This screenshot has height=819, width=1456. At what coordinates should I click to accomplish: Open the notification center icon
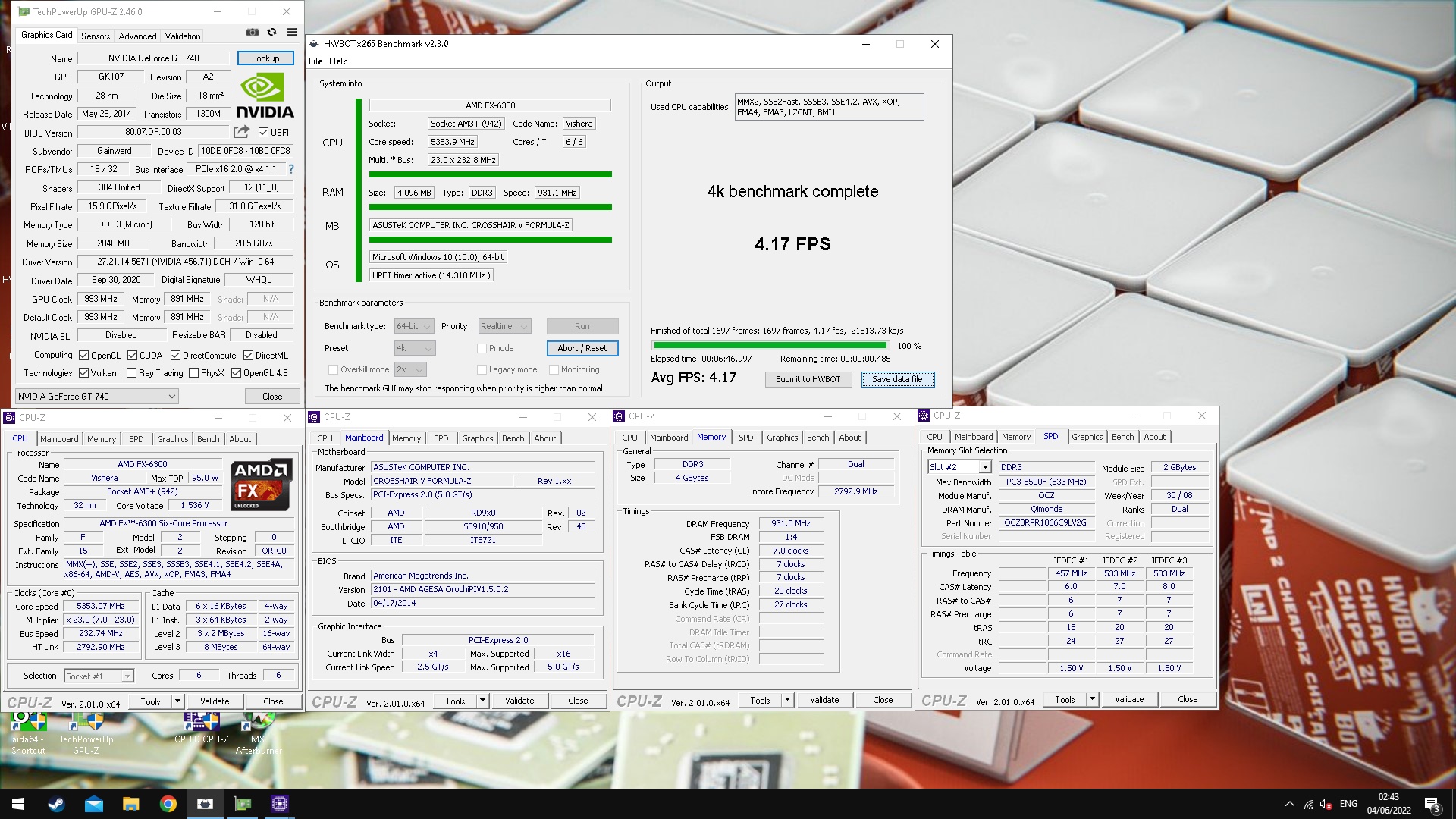tap(1432, 805)
